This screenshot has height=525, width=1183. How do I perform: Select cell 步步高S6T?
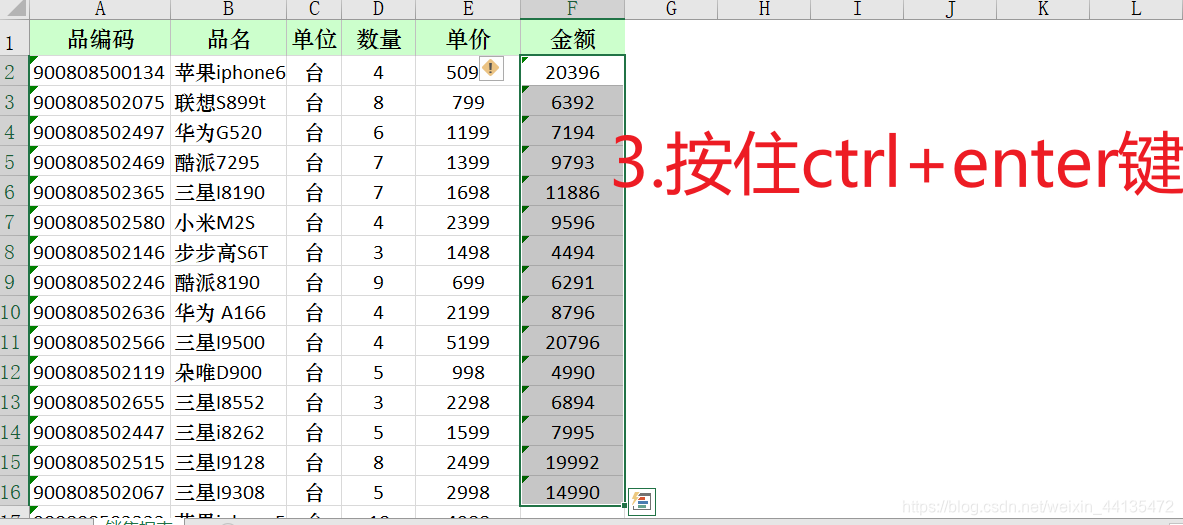[229, 252]
